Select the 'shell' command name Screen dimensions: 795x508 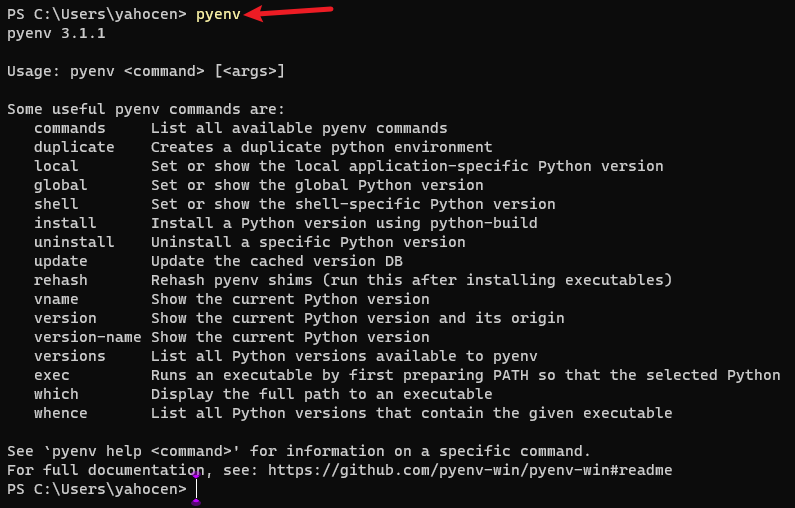pyautogui.click(x=56, y=204)
